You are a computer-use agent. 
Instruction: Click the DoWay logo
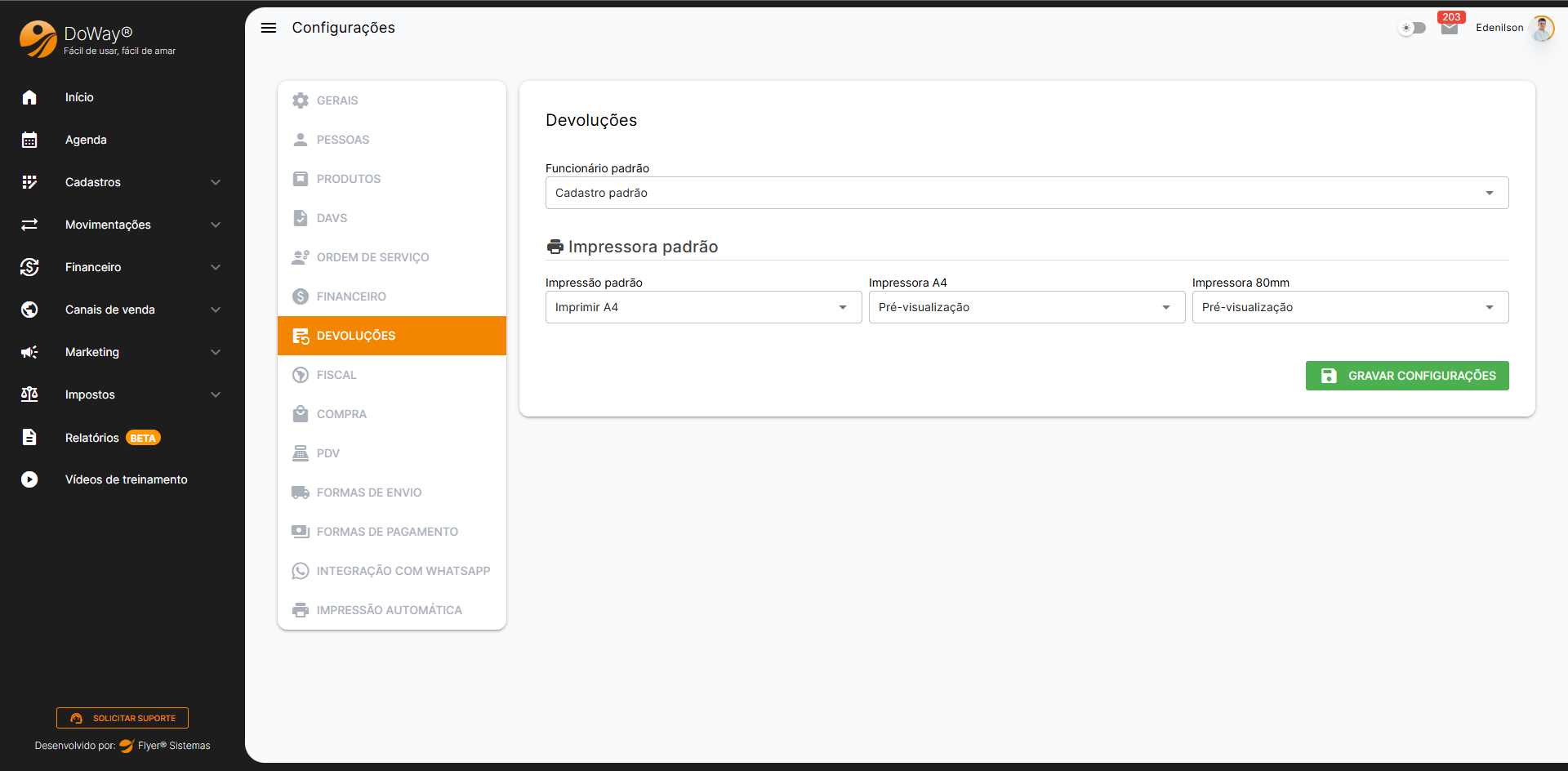coord(38,38)
